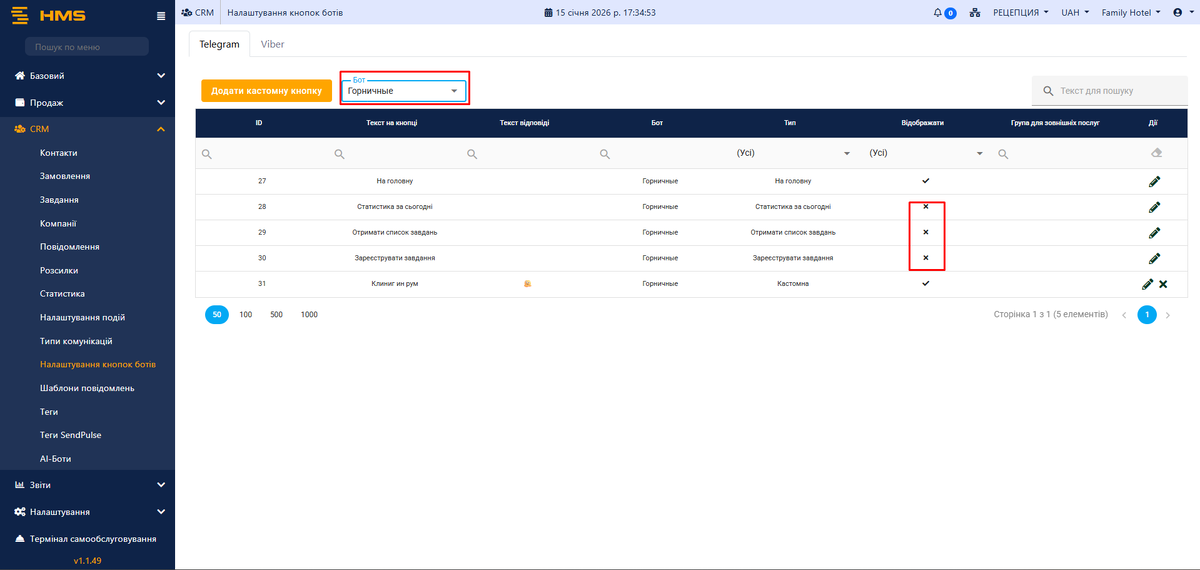
Task: Open Шаблони повідомлень in sidebar
Action: [x=87, y=388]
